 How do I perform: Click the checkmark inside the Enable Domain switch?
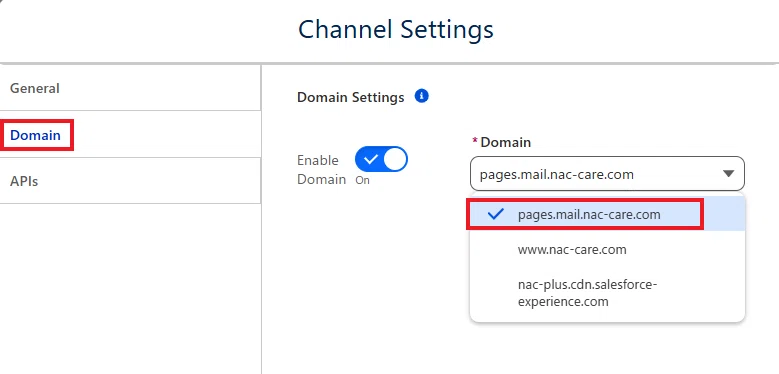pos(371,159)
